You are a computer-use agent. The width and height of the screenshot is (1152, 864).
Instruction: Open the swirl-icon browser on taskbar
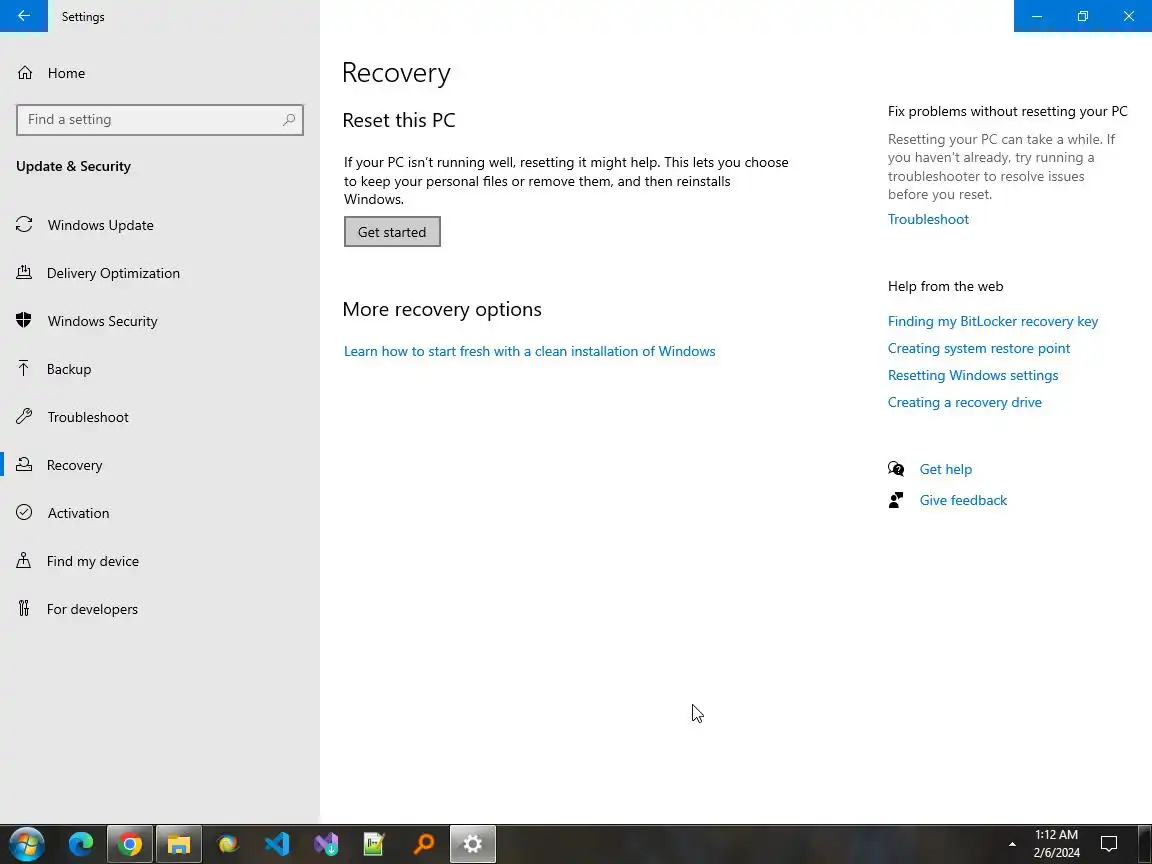click(x=228, y=844)
